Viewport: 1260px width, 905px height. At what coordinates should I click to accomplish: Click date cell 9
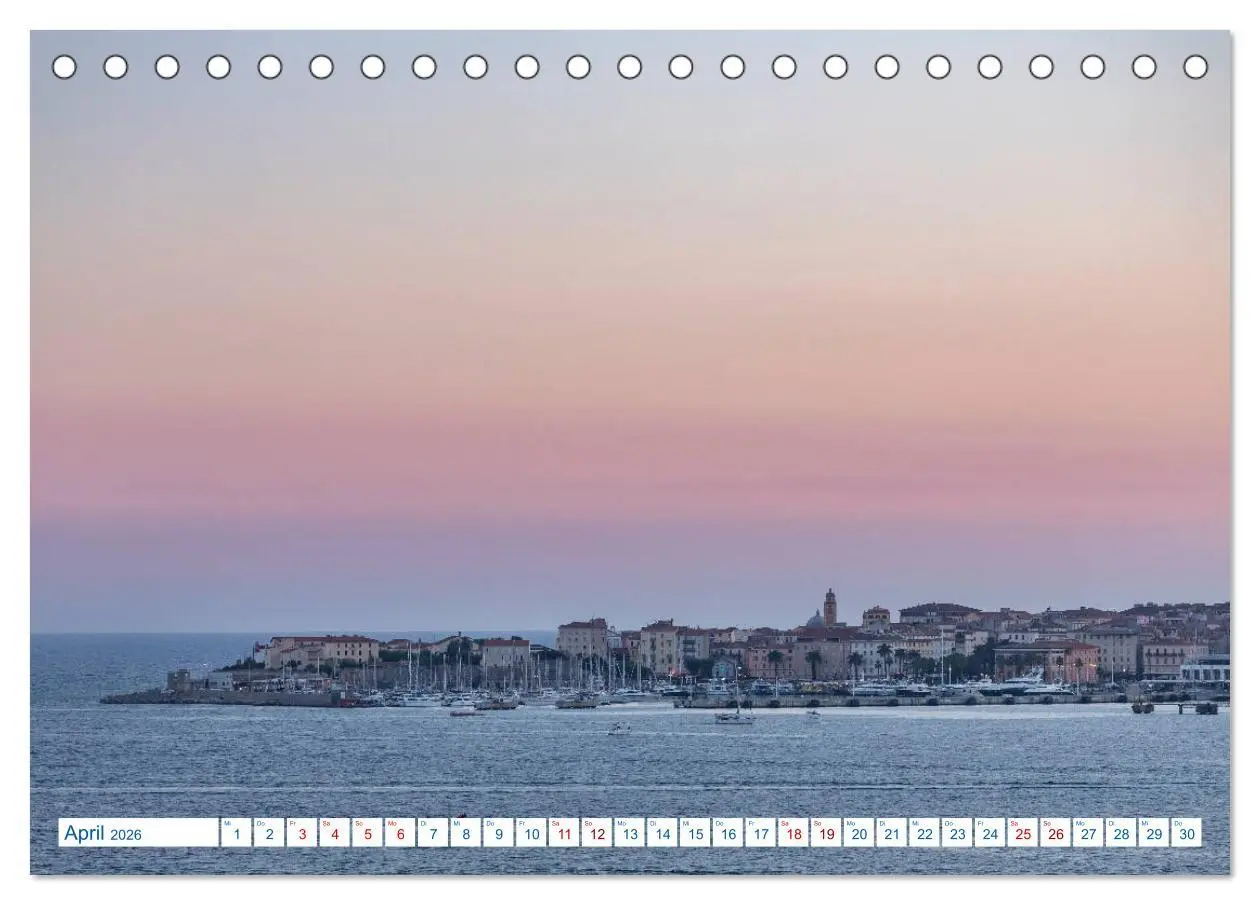tap(498, 833)
